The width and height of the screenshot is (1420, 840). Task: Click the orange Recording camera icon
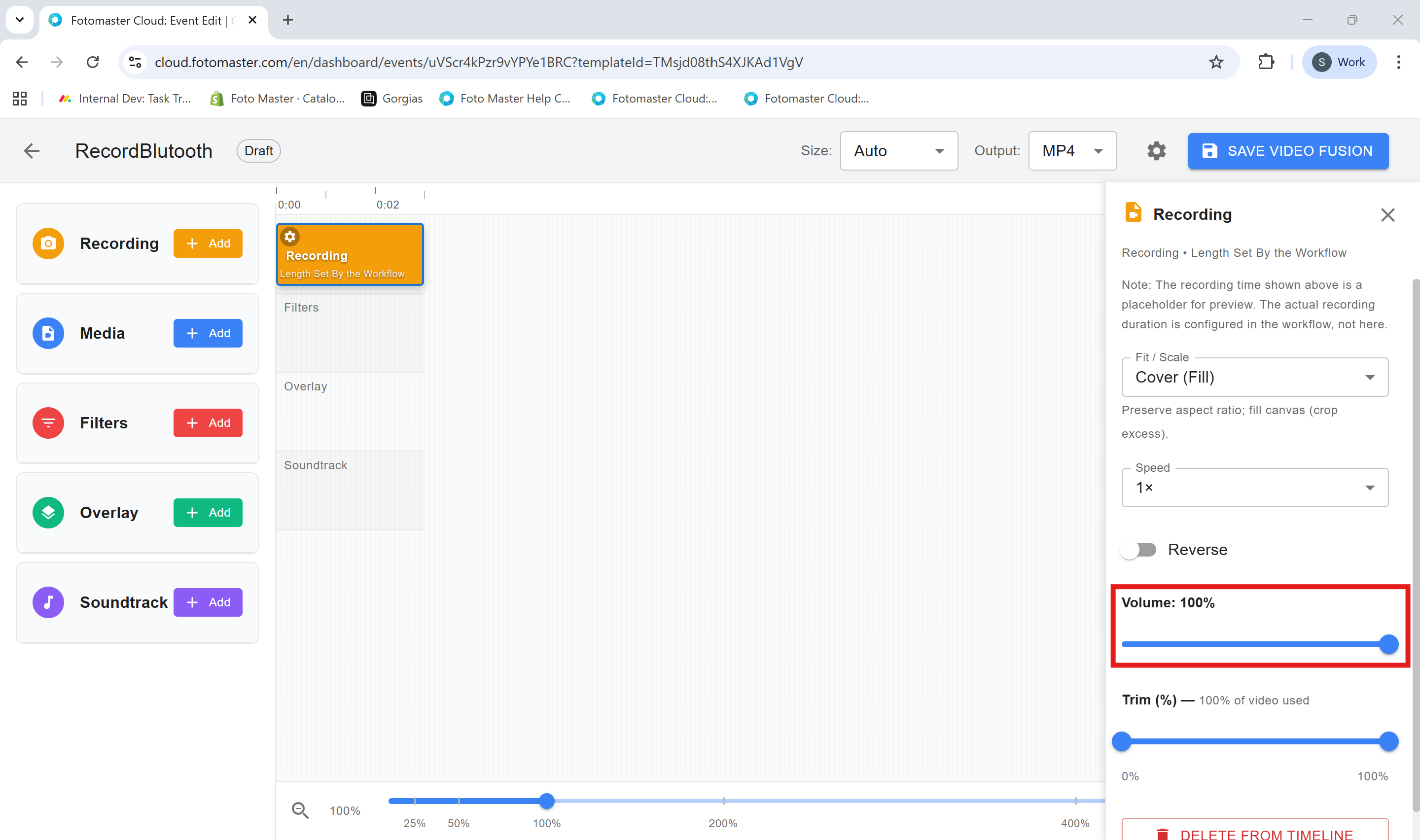(x=48, y=244)
